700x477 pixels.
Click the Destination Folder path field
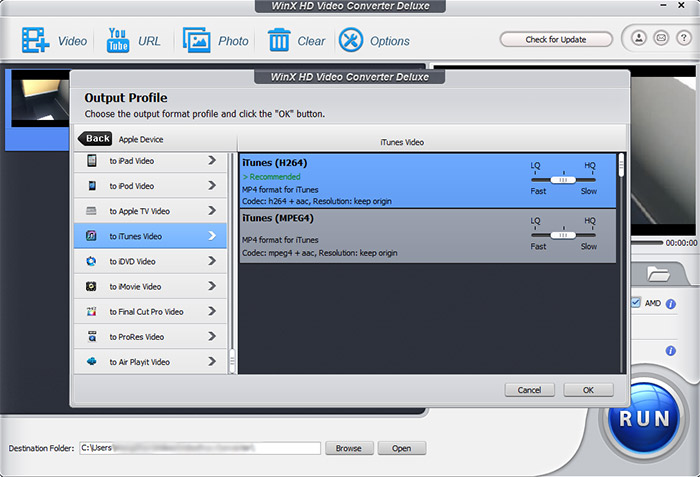(x=200, y=448)
